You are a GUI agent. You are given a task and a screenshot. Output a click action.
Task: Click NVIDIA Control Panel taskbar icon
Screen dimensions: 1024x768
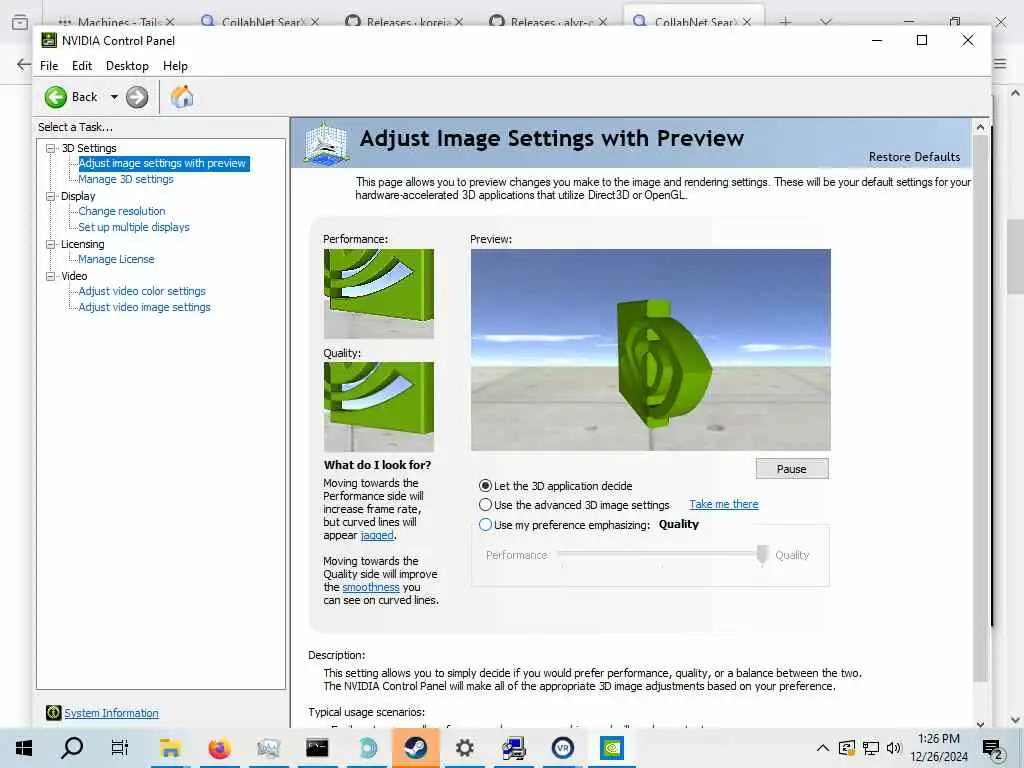(x=611, y=748)
